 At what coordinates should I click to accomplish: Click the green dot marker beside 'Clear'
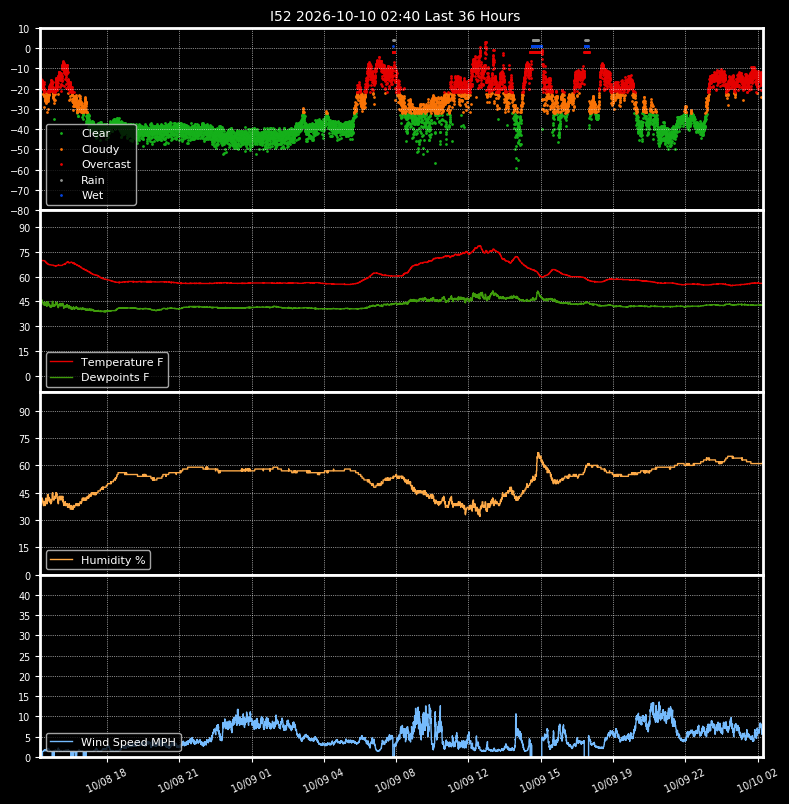[x=62, y=134]
